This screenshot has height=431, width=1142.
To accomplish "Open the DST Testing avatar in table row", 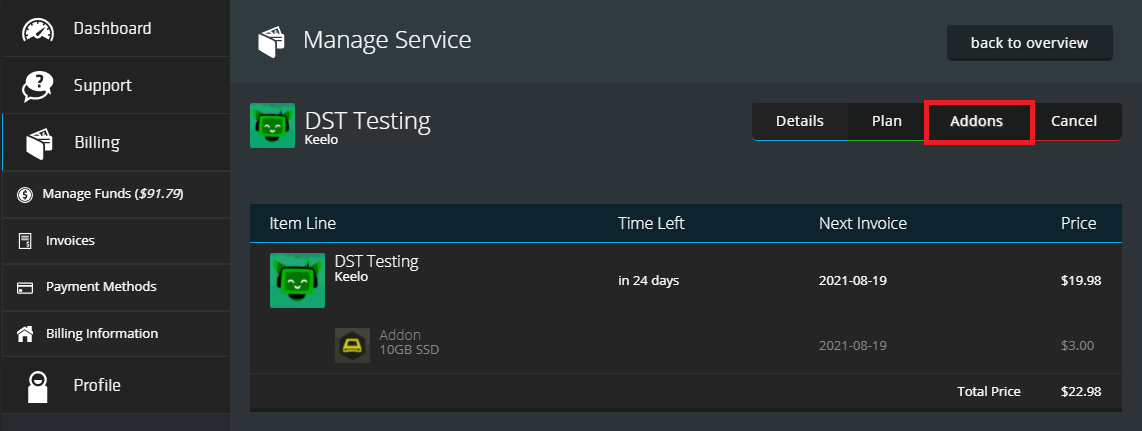I will tap(297, 280).
